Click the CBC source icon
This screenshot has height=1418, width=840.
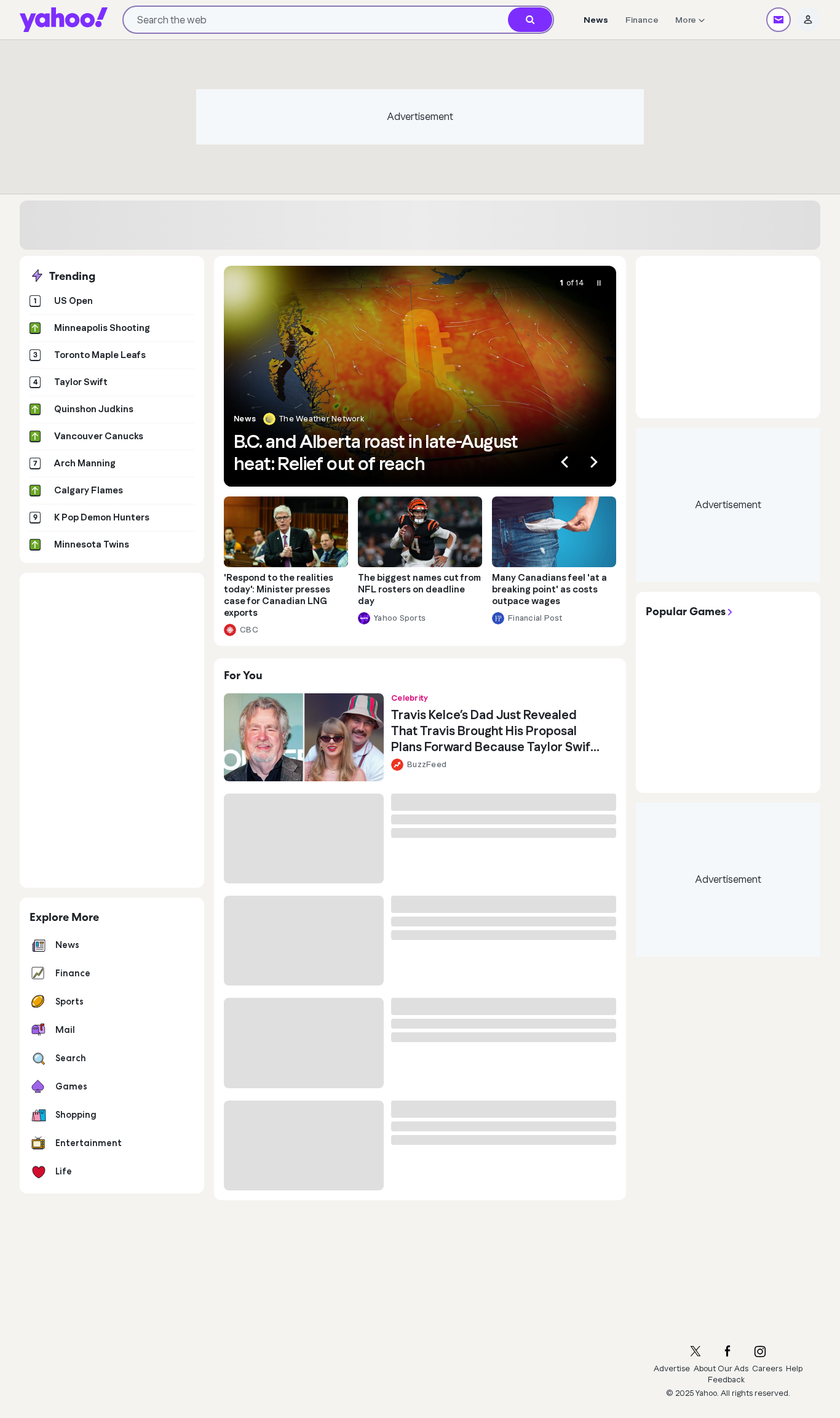tap(230, 630)
